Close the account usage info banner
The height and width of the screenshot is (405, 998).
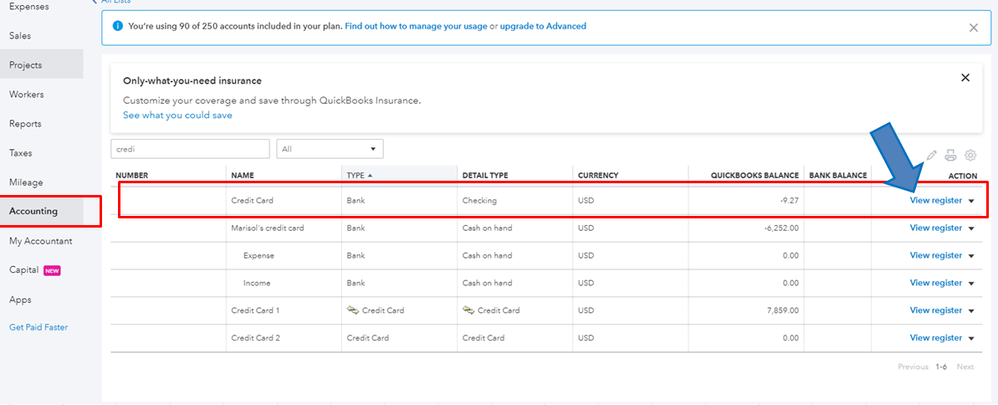click(x=973, y=27)
